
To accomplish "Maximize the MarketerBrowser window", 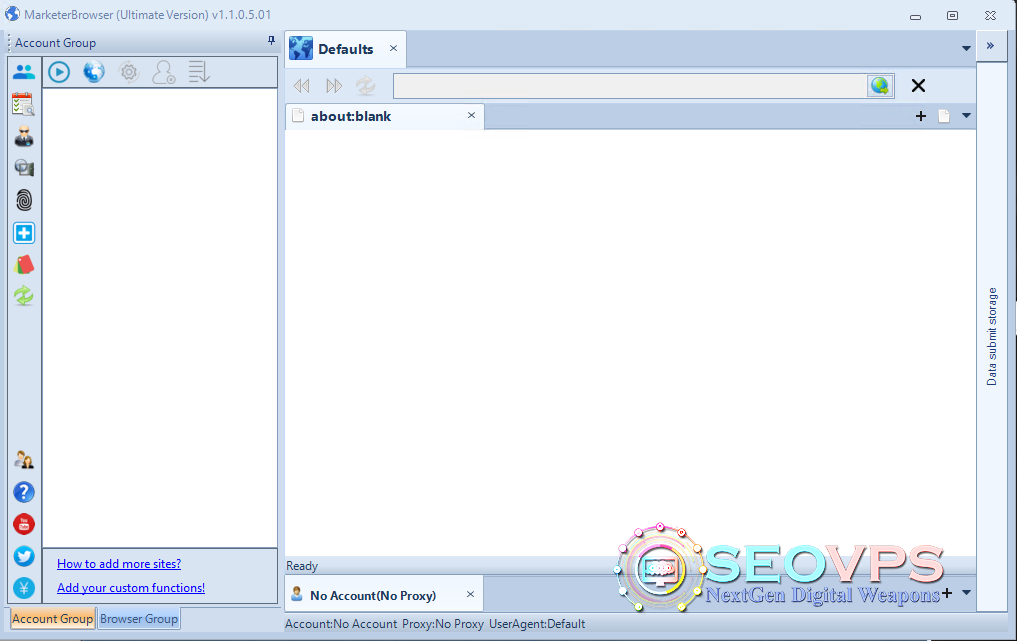I will 952,15.
